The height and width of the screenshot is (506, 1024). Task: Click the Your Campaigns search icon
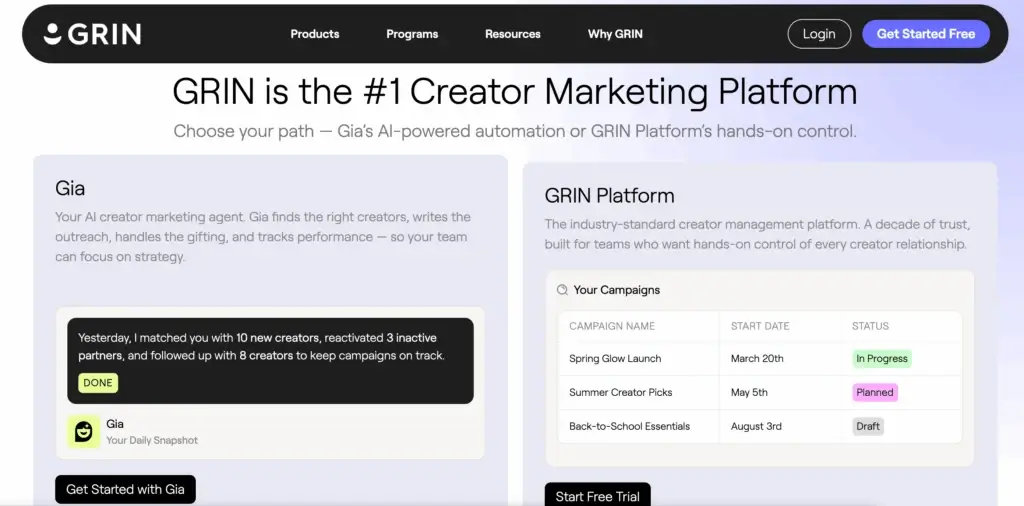point(562,290)
